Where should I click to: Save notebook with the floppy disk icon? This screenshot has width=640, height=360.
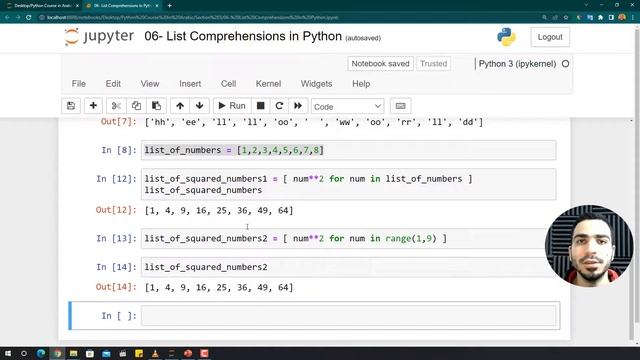click(x=71, y=106)
